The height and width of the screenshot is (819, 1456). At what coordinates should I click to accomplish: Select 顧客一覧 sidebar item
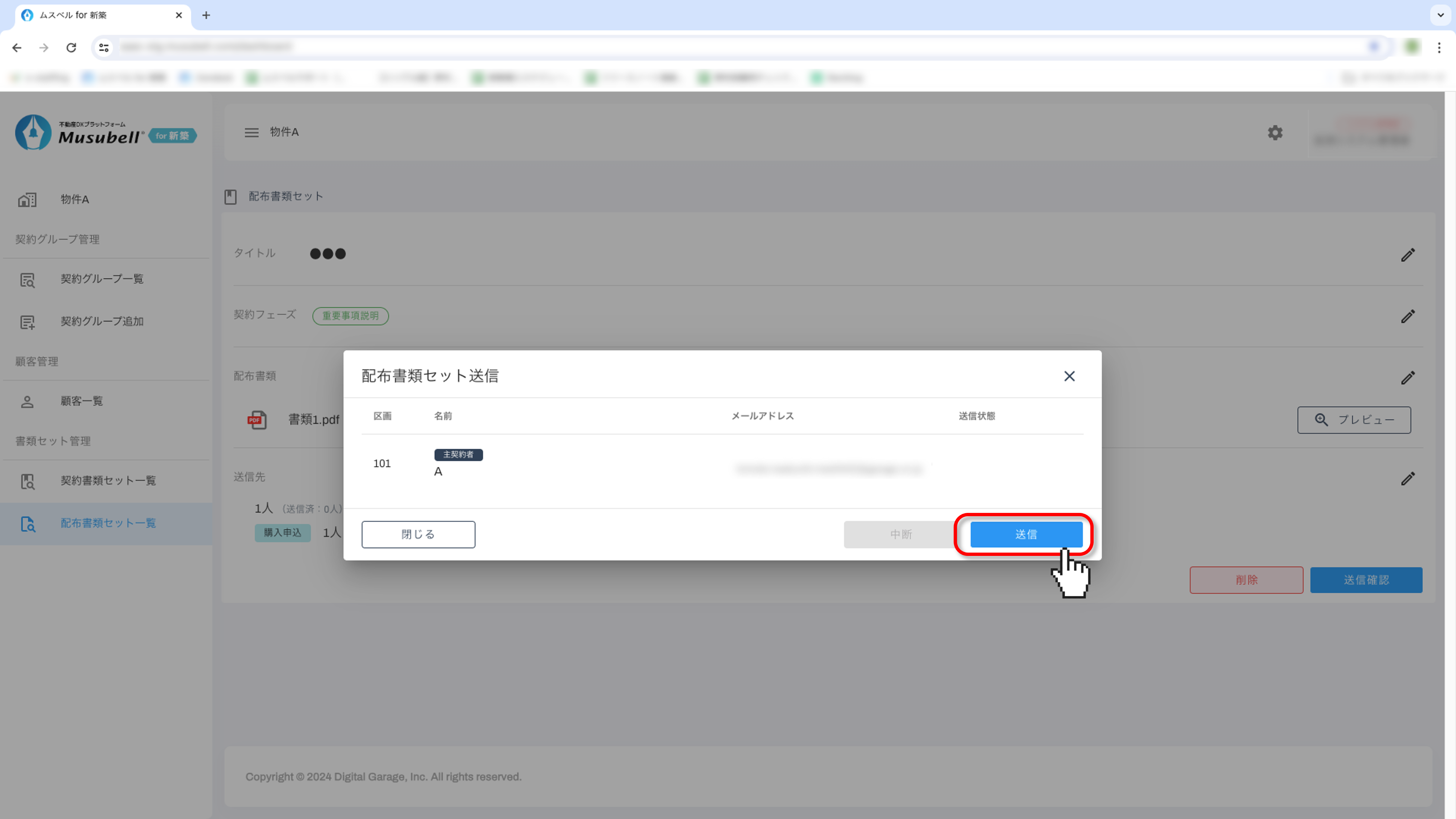point(82,401)
